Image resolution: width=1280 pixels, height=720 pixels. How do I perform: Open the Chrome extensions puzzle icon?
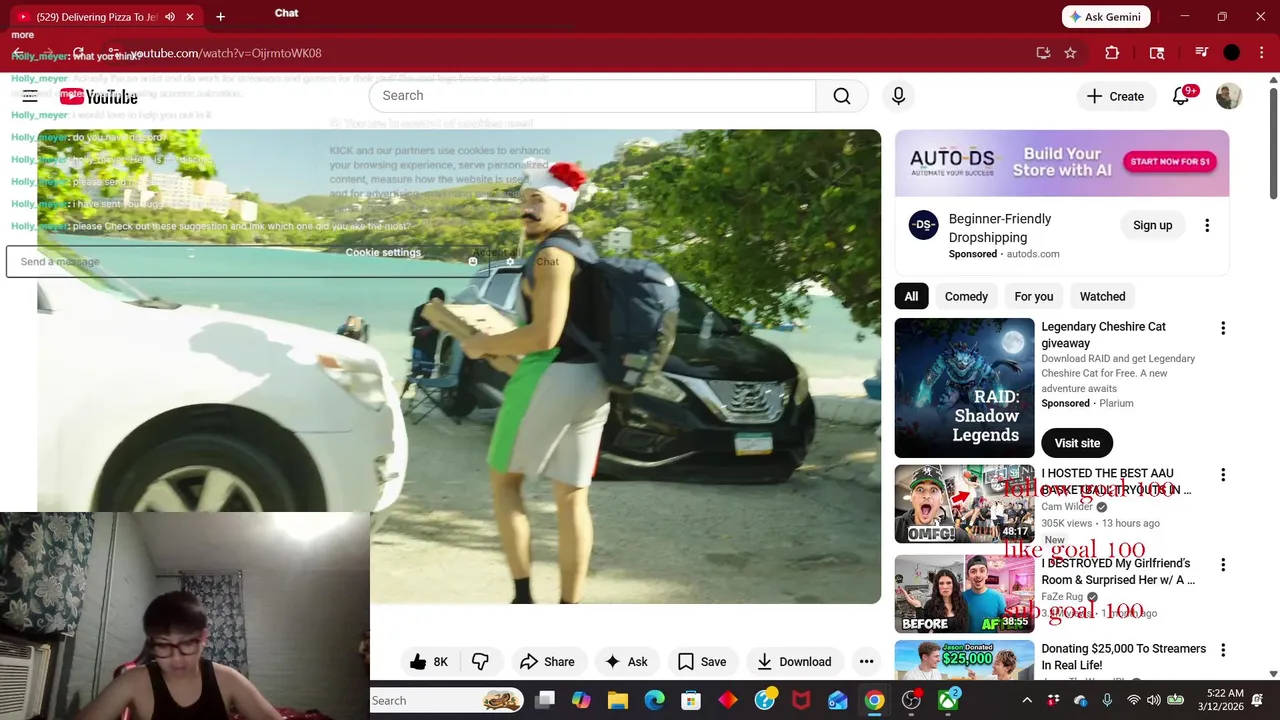[x=1112, y=53]
